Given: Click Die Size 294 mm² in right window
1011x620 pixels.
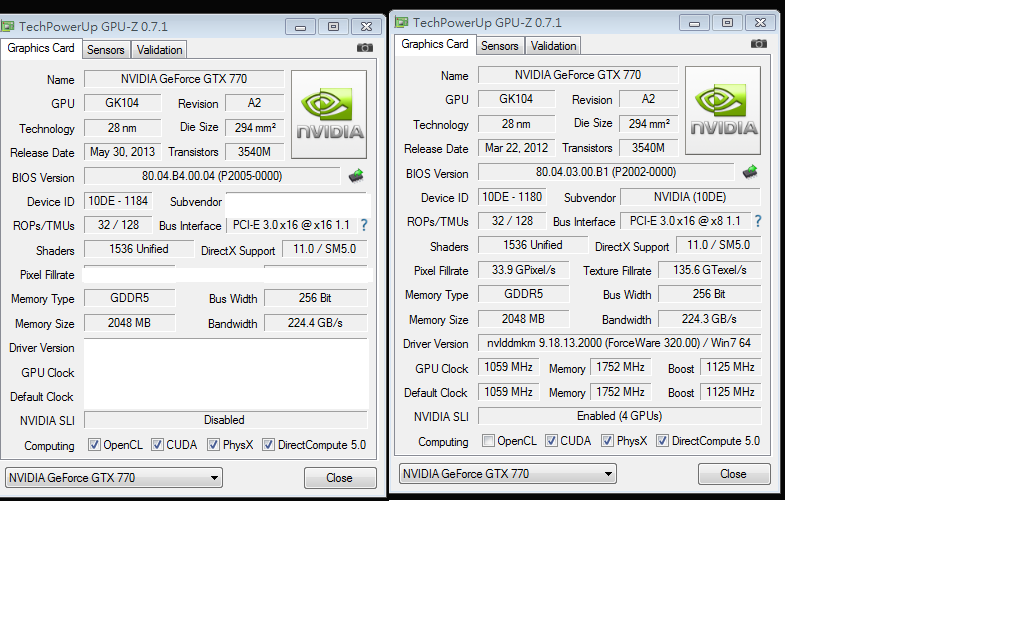Looking at the screenshot, I should point(649,124).
